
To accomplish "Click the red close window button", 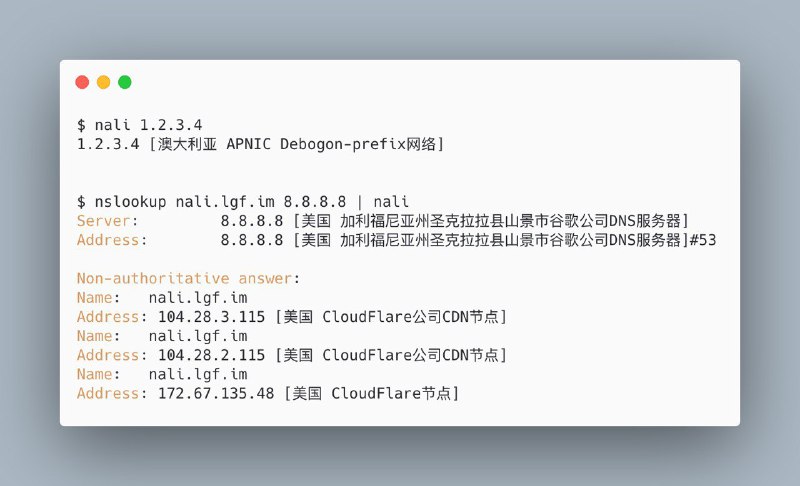I will pos(83,82).
